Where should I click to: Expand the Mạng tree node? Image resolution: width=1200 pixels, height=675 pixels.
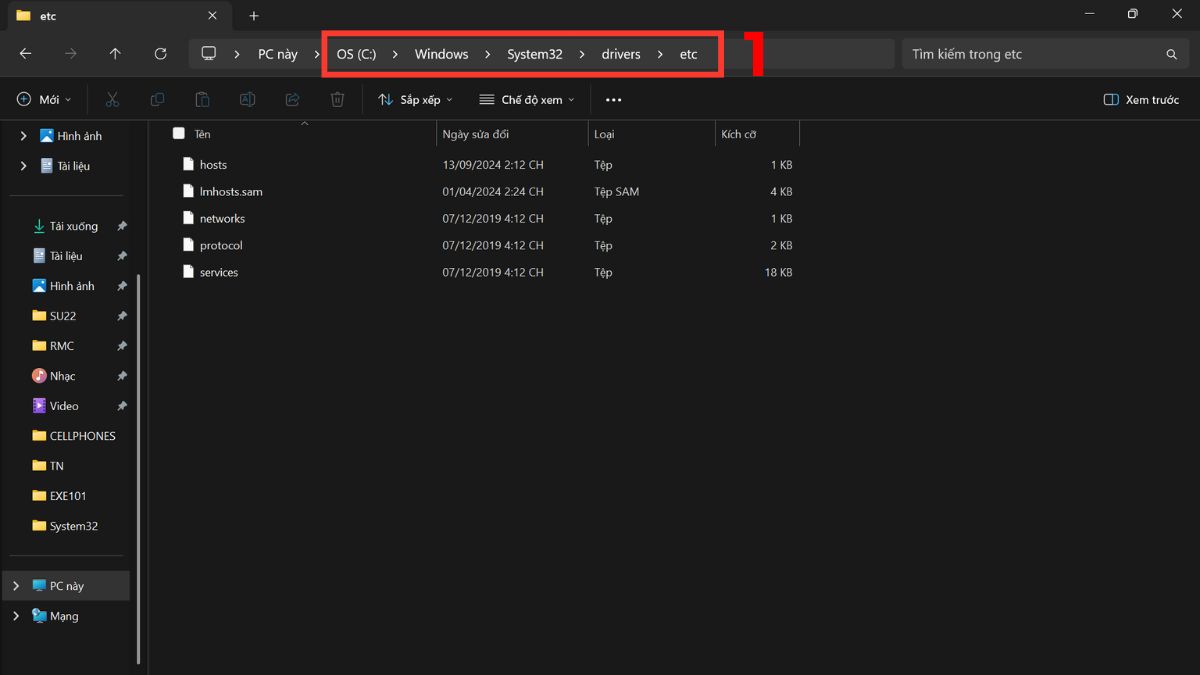[x=16, y=616]
